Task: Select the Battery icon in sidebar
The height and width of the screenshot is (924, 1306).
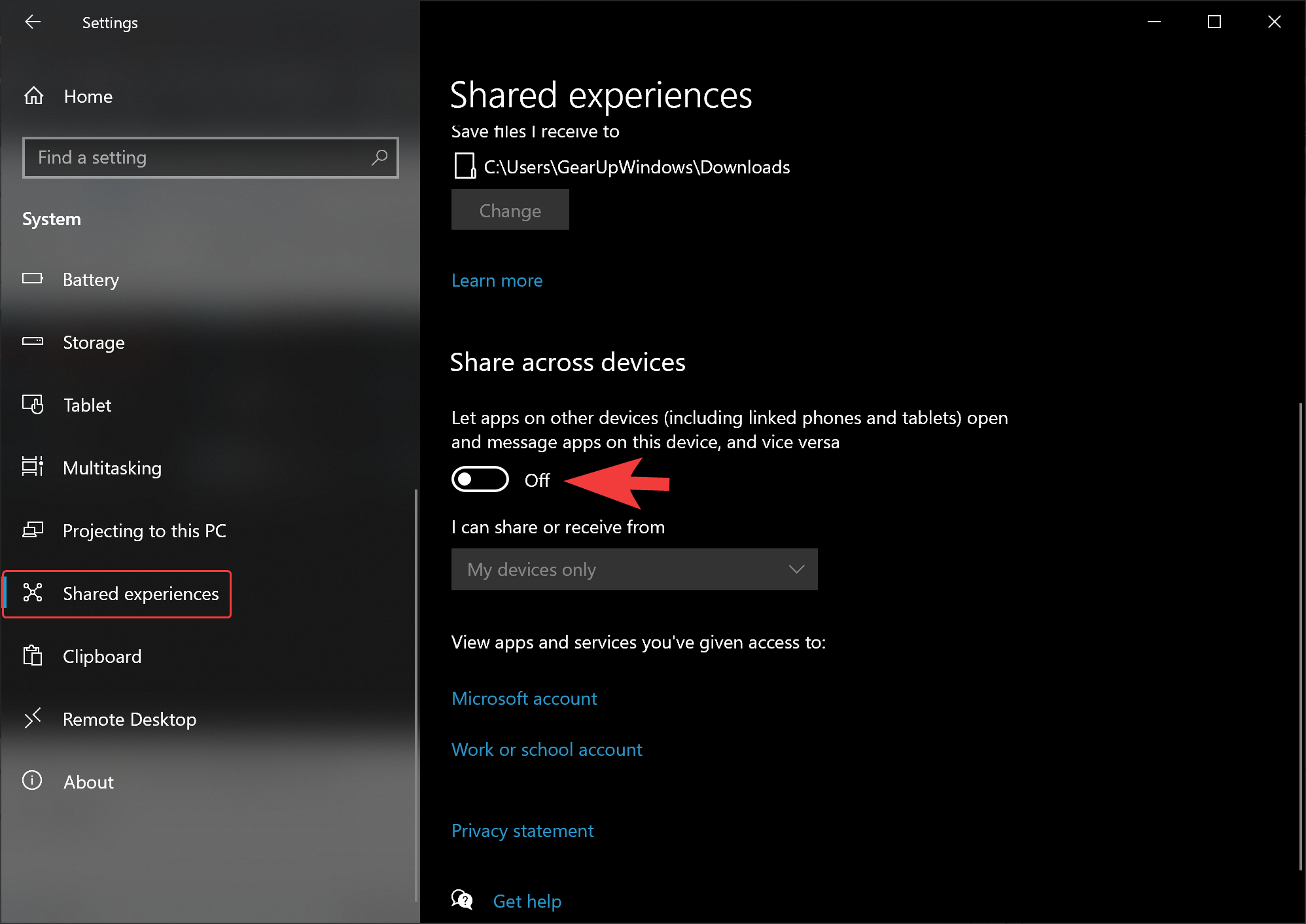Action: (33, 279)
